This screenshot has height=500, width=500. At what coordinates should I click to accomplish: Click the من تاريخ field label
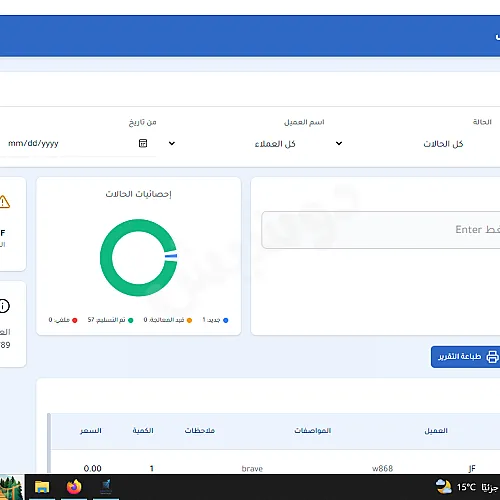143,122
